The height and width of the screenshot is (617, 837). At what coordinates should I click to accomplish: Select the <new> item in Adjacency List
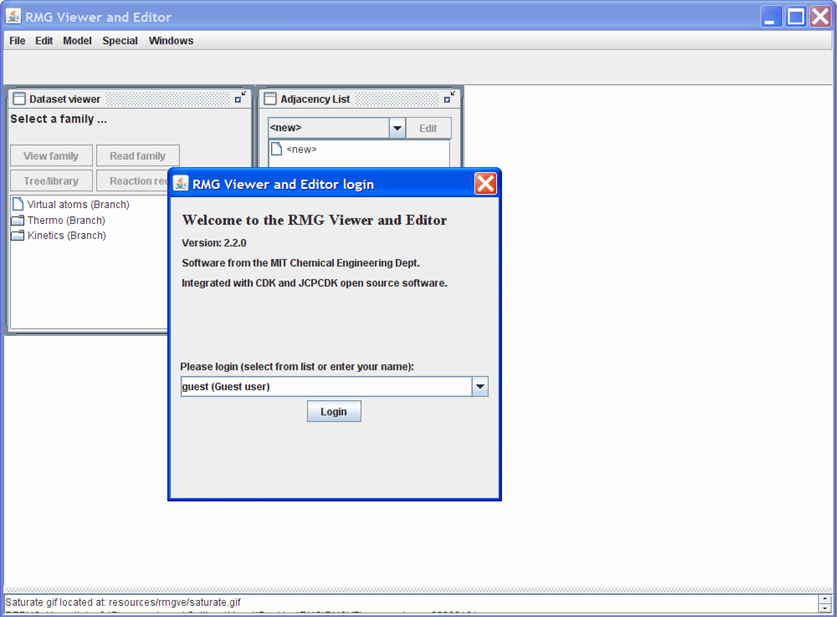302,149
